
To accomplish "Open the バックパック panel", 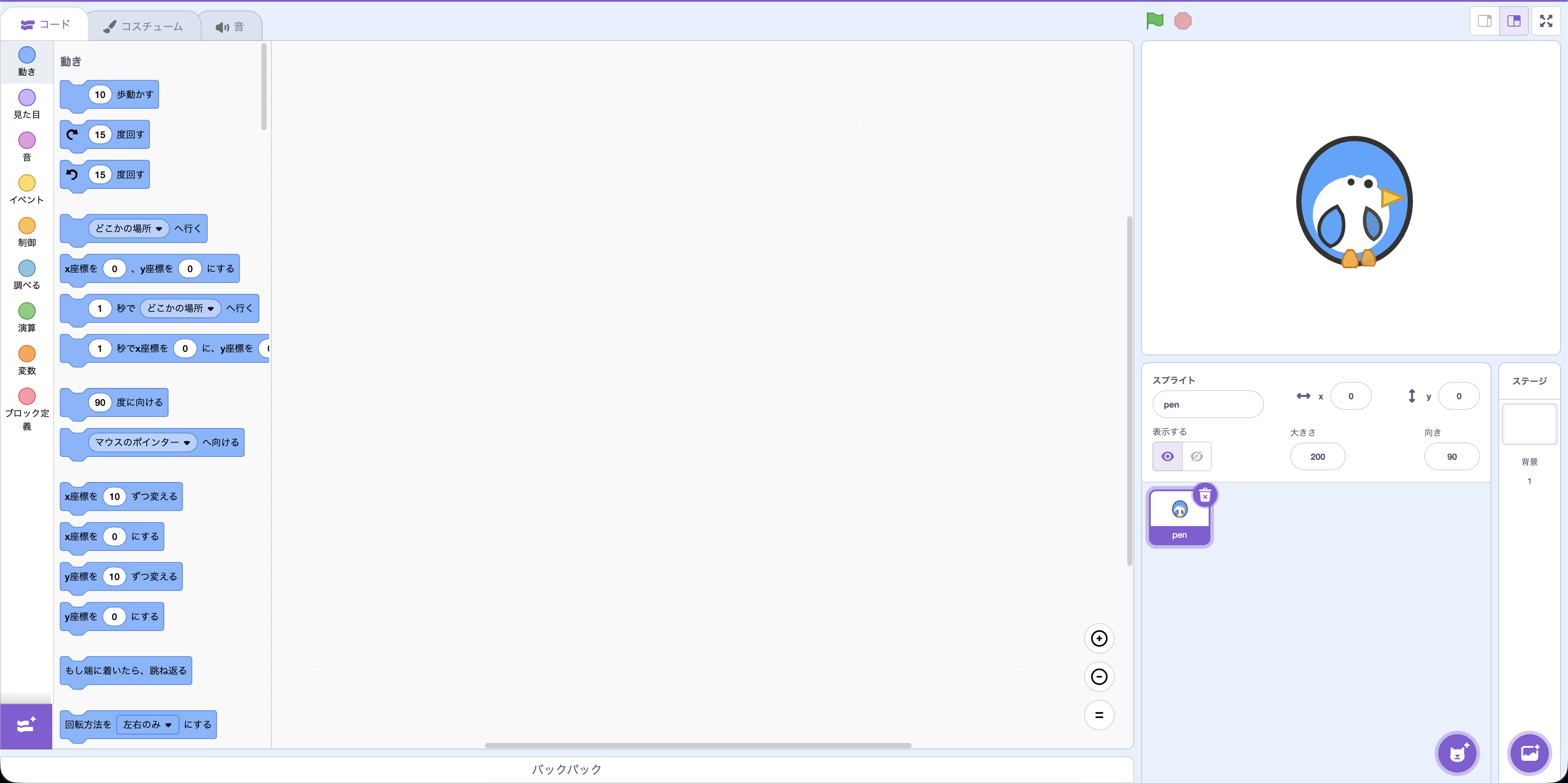I will (566, 769).
